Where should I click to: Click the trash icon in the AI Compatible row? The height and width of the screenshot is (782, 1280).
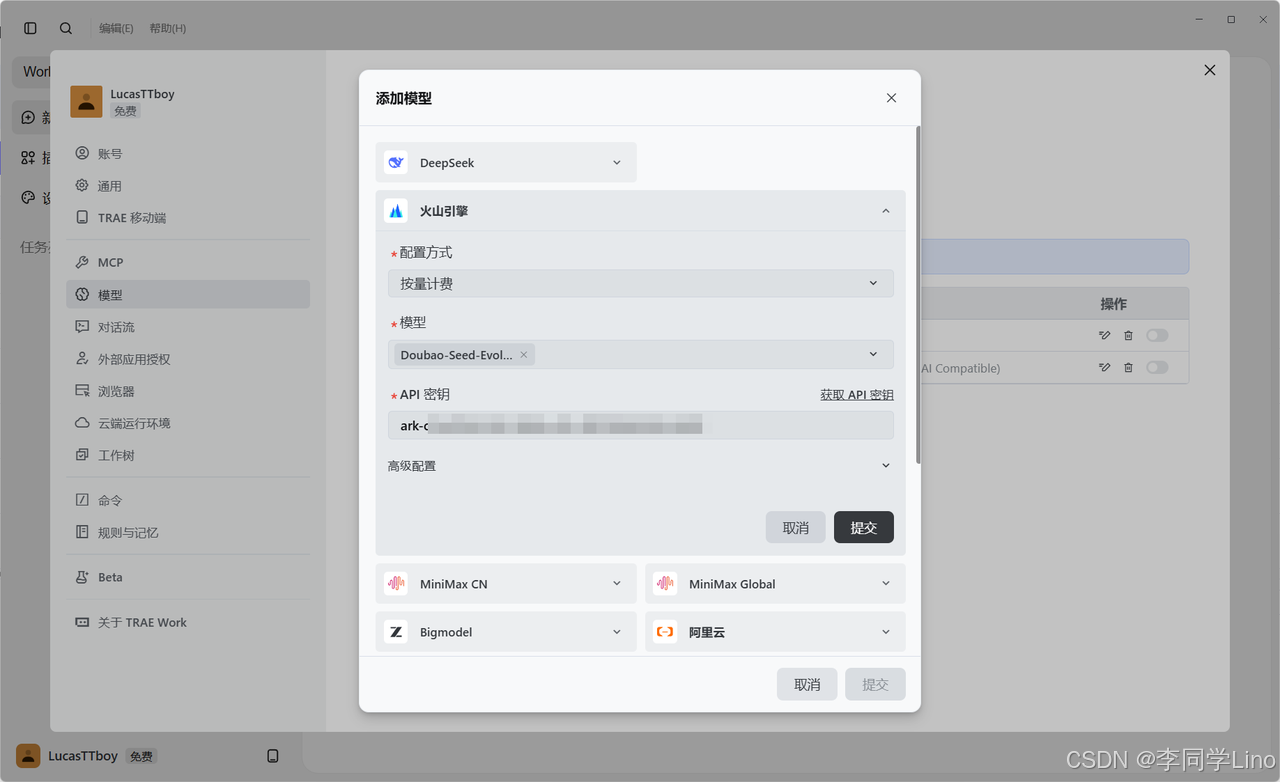[x=1129, y=368]
